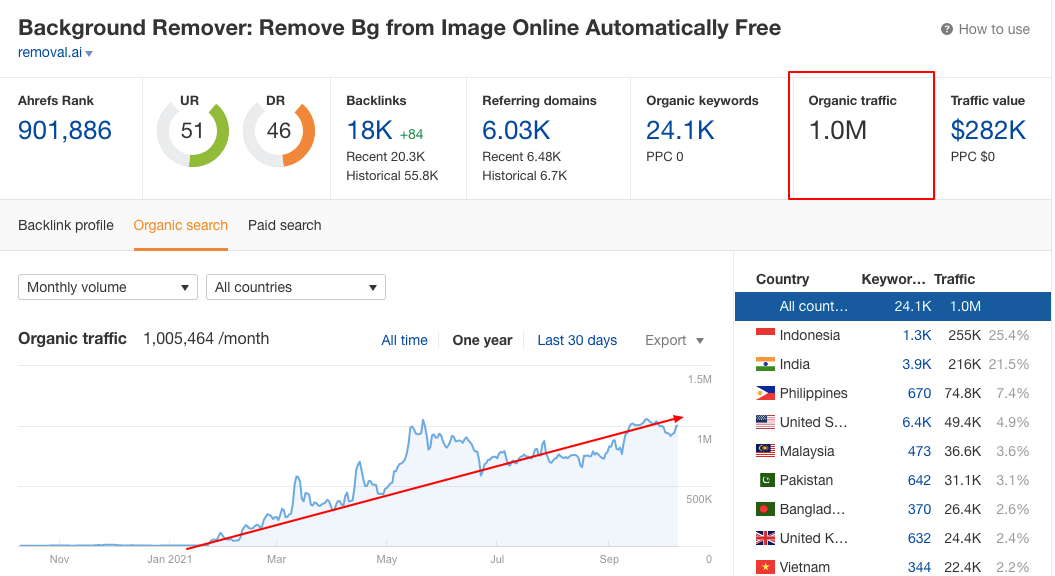This screenshot has width=1055, height=576.
Task: Open United States keyword count 6.4K
Action: (917, 422)
